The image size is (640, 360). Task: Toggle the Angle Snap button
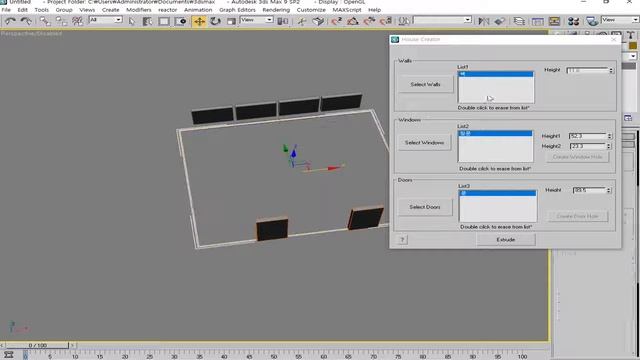tap(353, 21)
